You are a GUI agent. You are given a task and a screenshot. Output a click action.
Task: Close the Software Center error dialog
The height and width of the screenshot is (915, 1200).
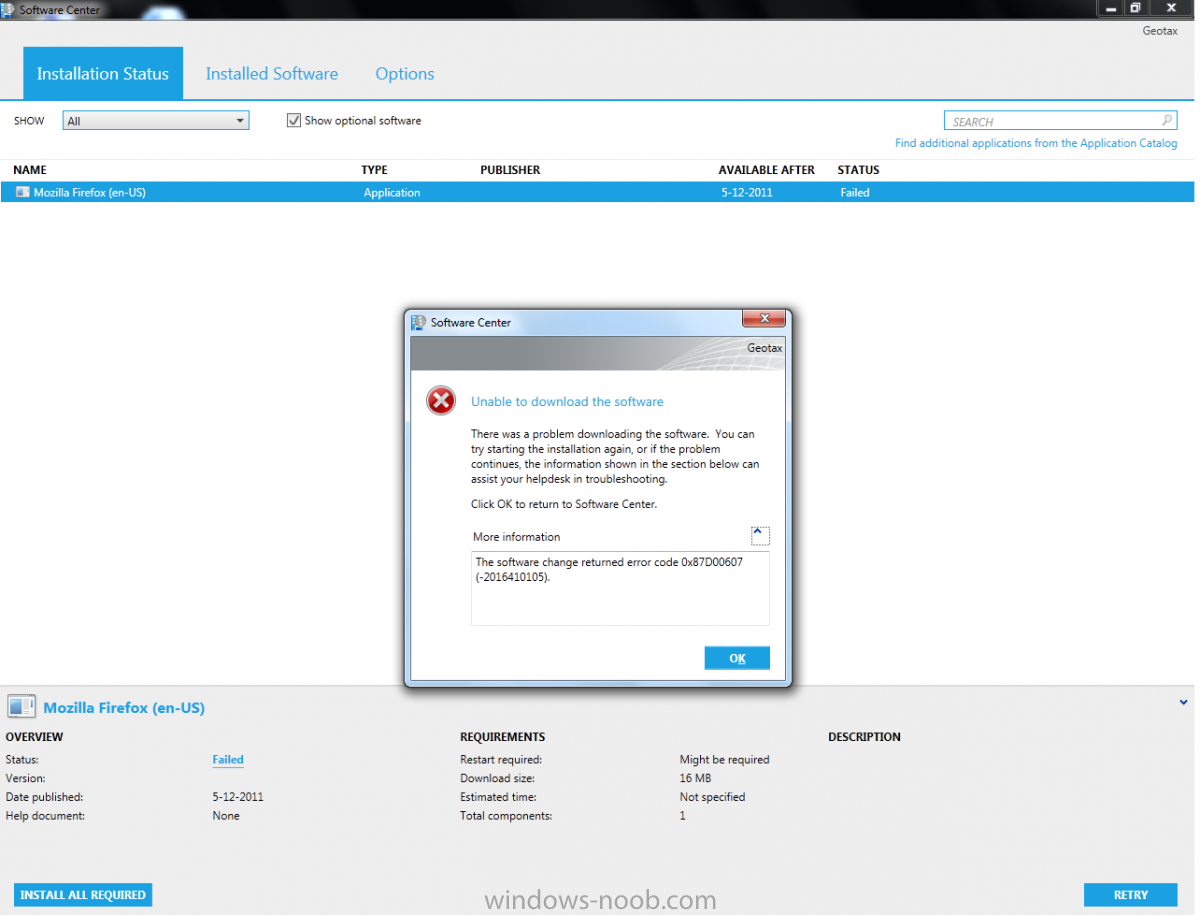(x=762, y=319)
